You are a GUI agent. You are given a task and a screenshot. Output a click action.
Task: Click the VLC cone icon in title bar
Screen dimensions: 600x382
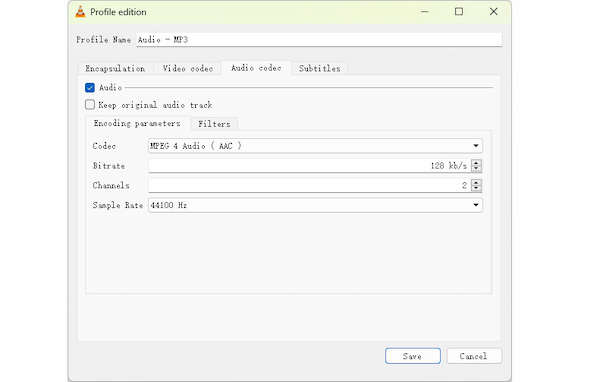[x=80, y=12]
